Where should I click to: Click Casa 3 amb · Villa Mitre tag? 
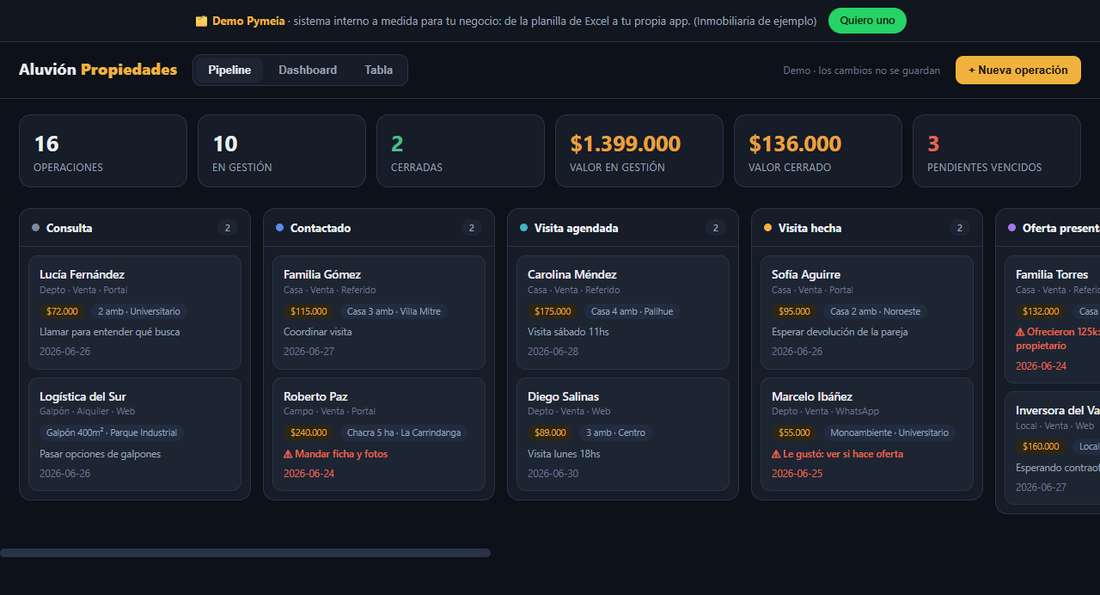(394, 312)
